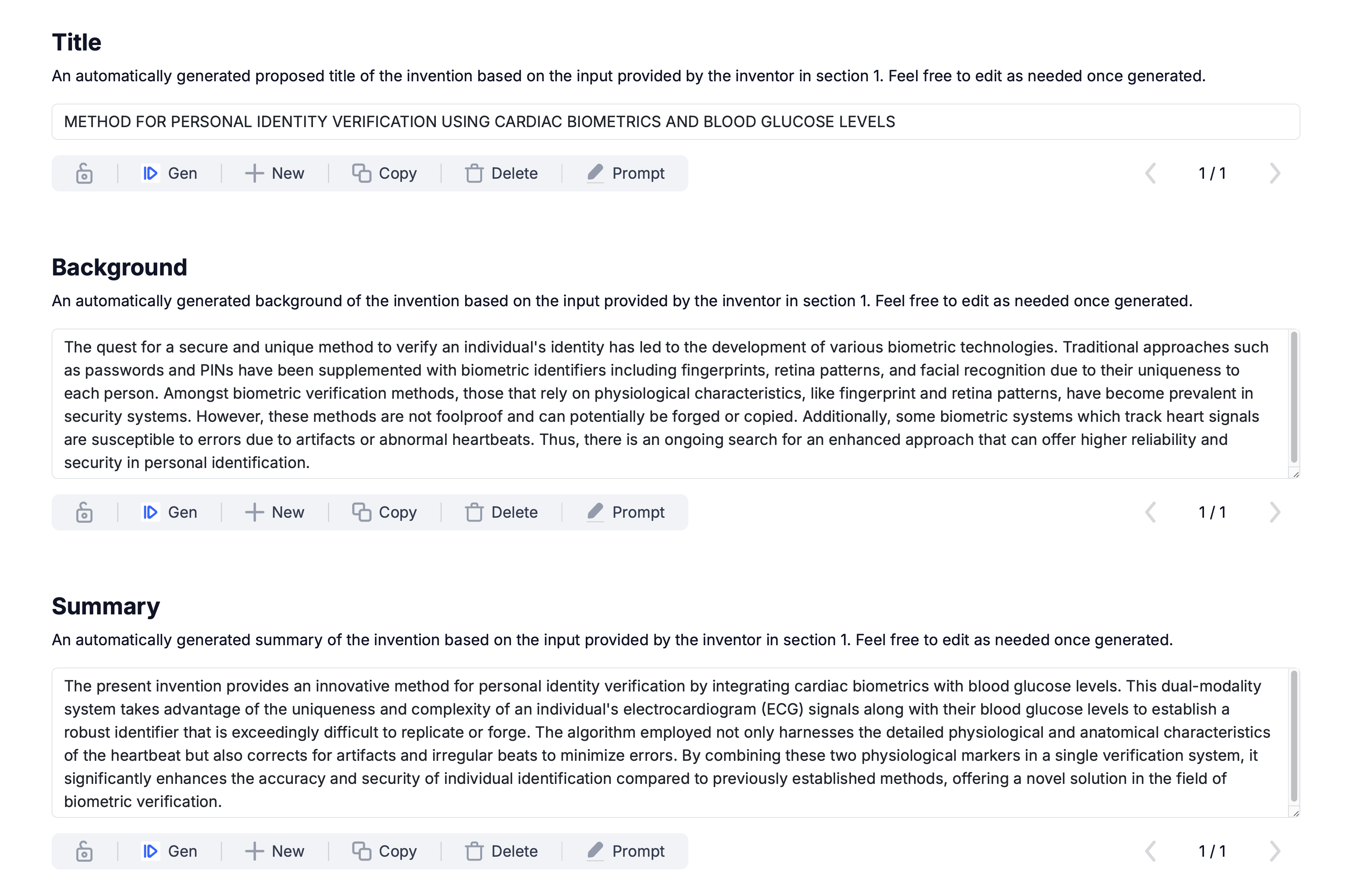Click Gen icon to regenerate the Background
The height and width of the screenshot is (896, 1352).
point(150,512)
